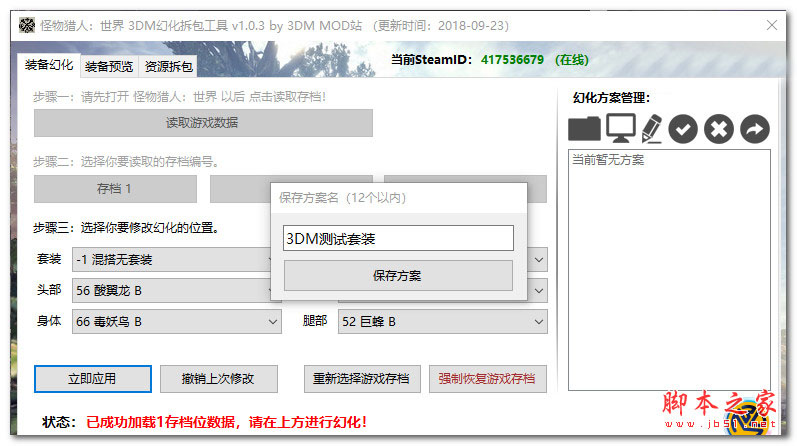Click the 当前暂无方案 list entry
This screenshot has width=797, height=446.
[608, 160]
